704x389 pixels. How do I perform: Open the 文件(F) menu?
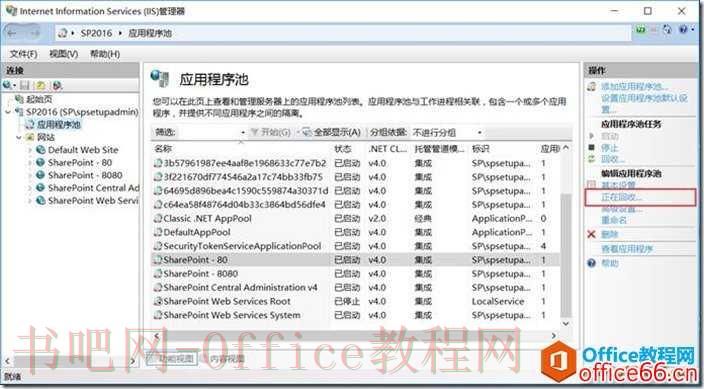[x=23, y=54]
